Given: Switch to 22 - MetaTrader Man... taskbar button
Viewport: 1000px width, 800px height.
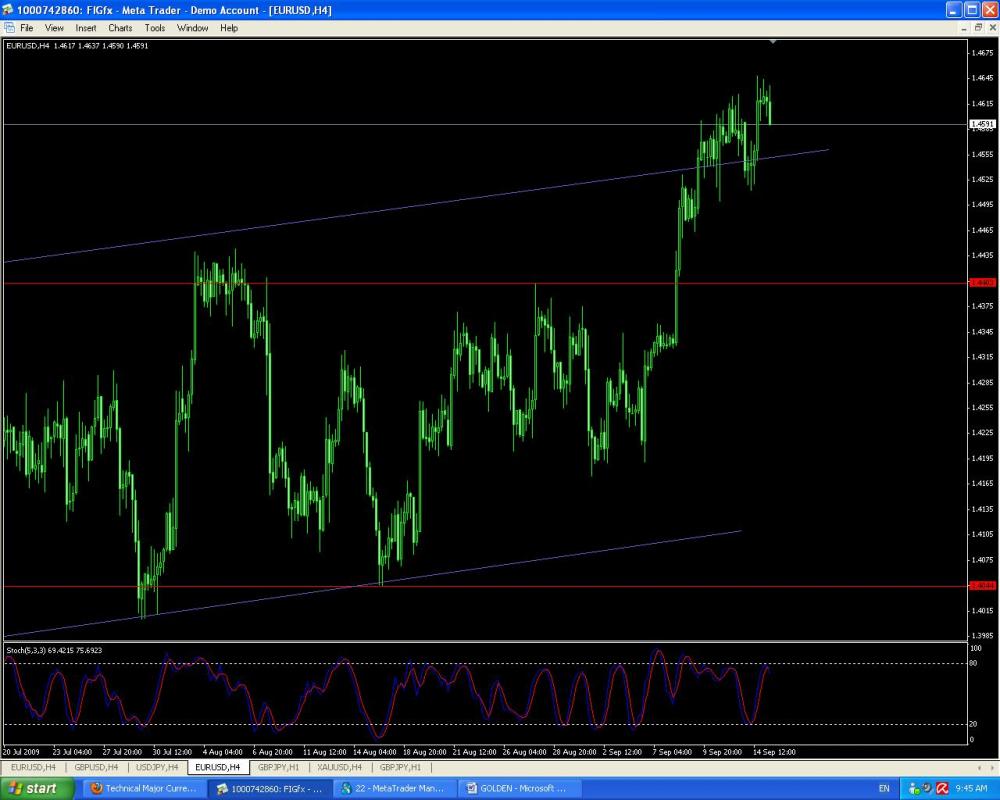Looking at the screenshot, I should [393, 789].
